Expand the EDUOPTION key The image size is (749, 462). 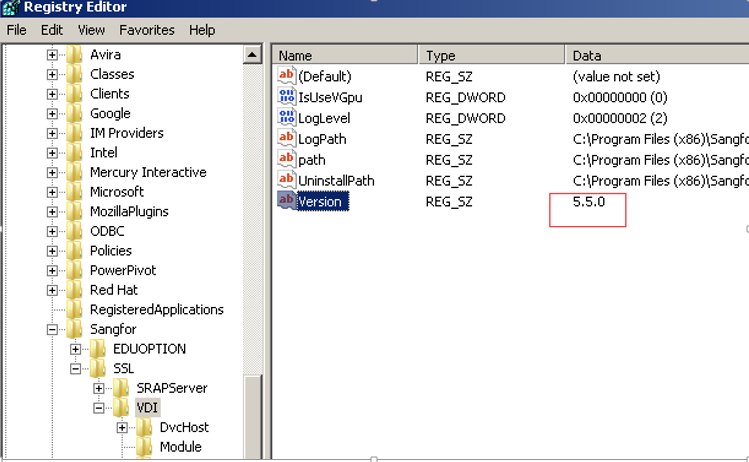click(x=75, y=349)
